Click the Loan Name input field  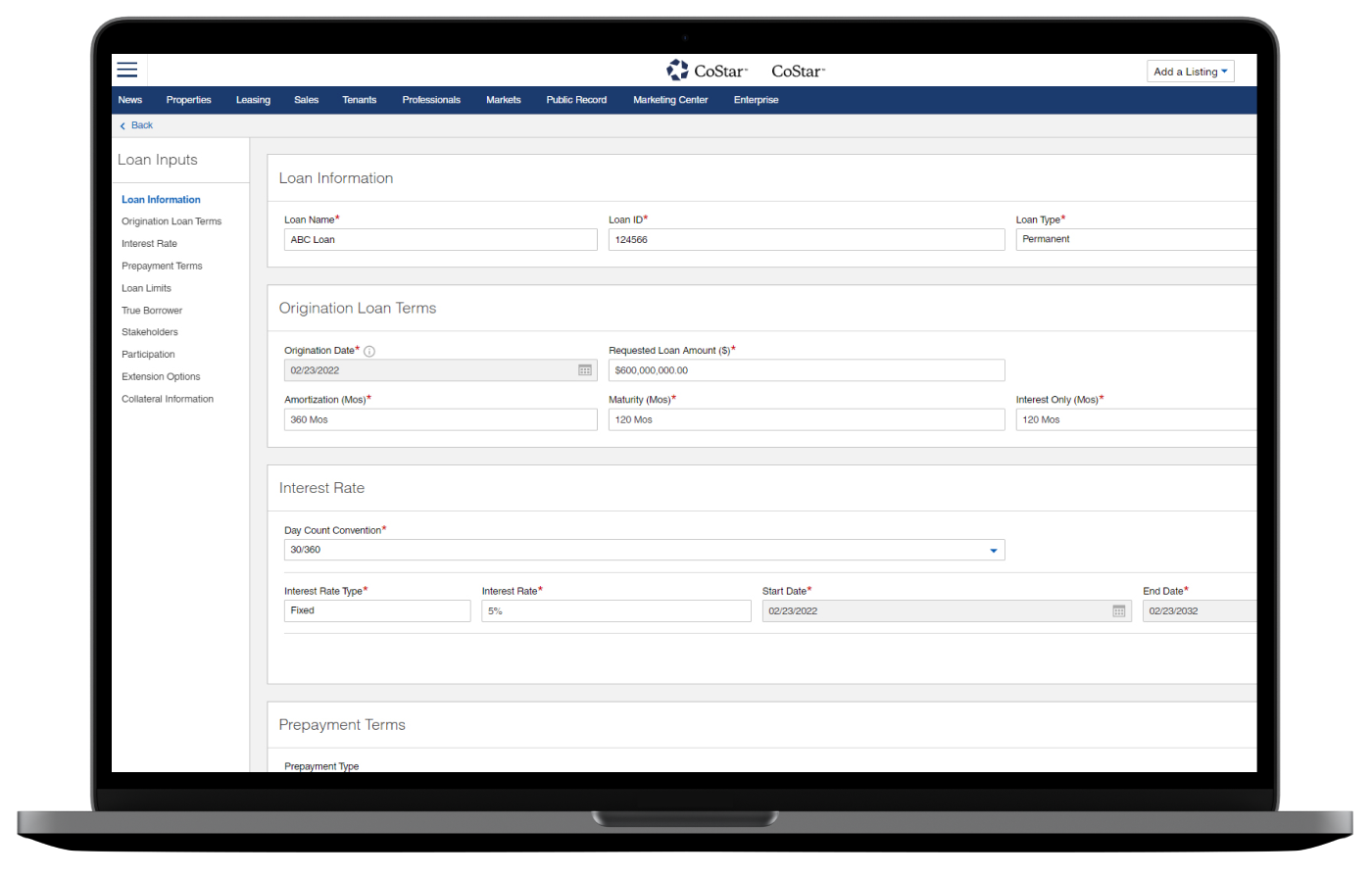[440, 239]
